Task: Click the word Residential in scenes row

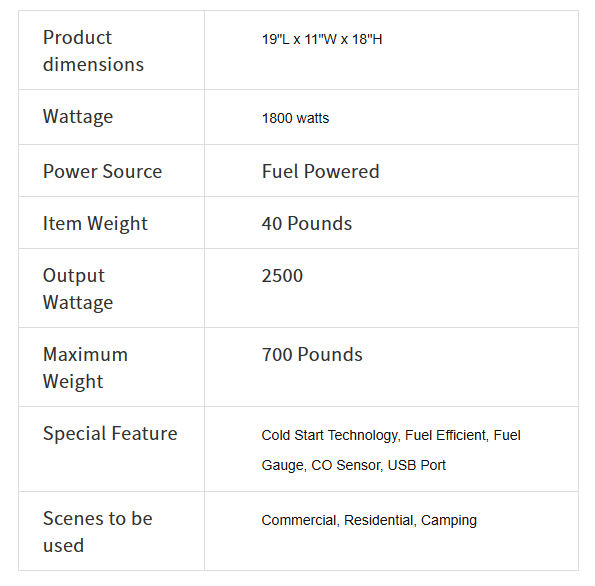Action: tap(379, 520)
